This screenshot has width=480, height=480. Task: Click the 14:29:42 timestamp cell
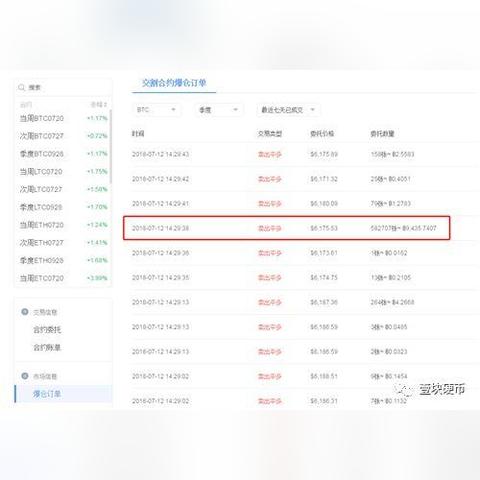[160, 179]
